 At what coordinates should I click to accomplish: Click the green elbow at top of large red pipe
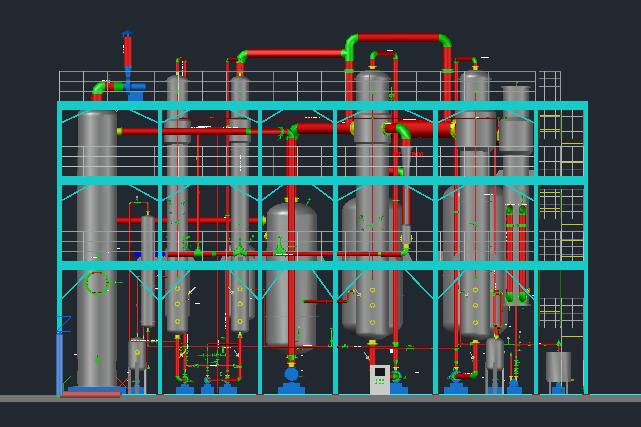(350, 45)
